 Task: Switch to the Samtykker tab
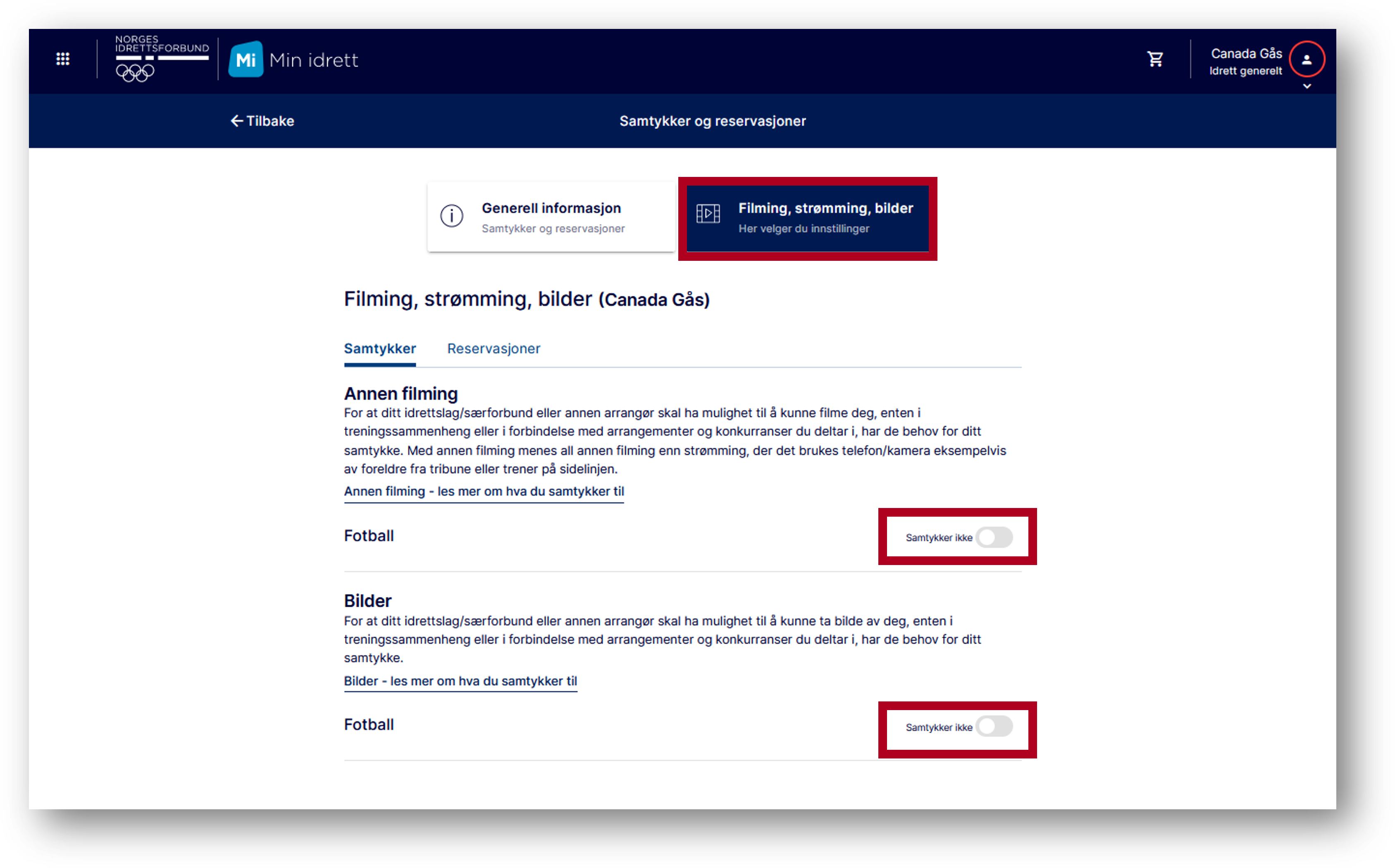[x=379, y=348]
